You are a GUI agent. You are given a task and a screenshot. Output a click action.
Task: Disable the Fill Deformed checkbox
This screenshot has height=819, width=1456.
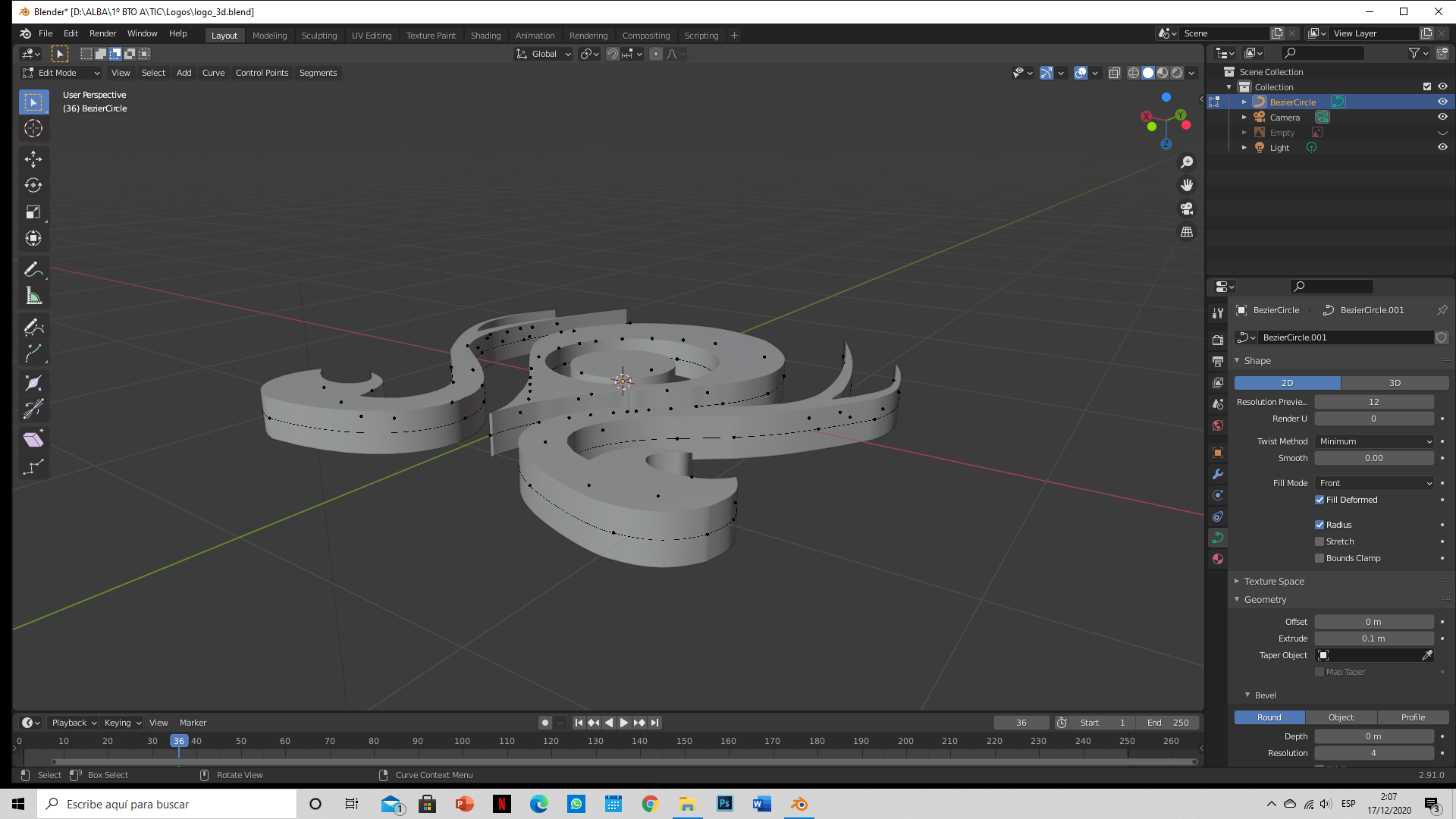(x=1319, y=500)
